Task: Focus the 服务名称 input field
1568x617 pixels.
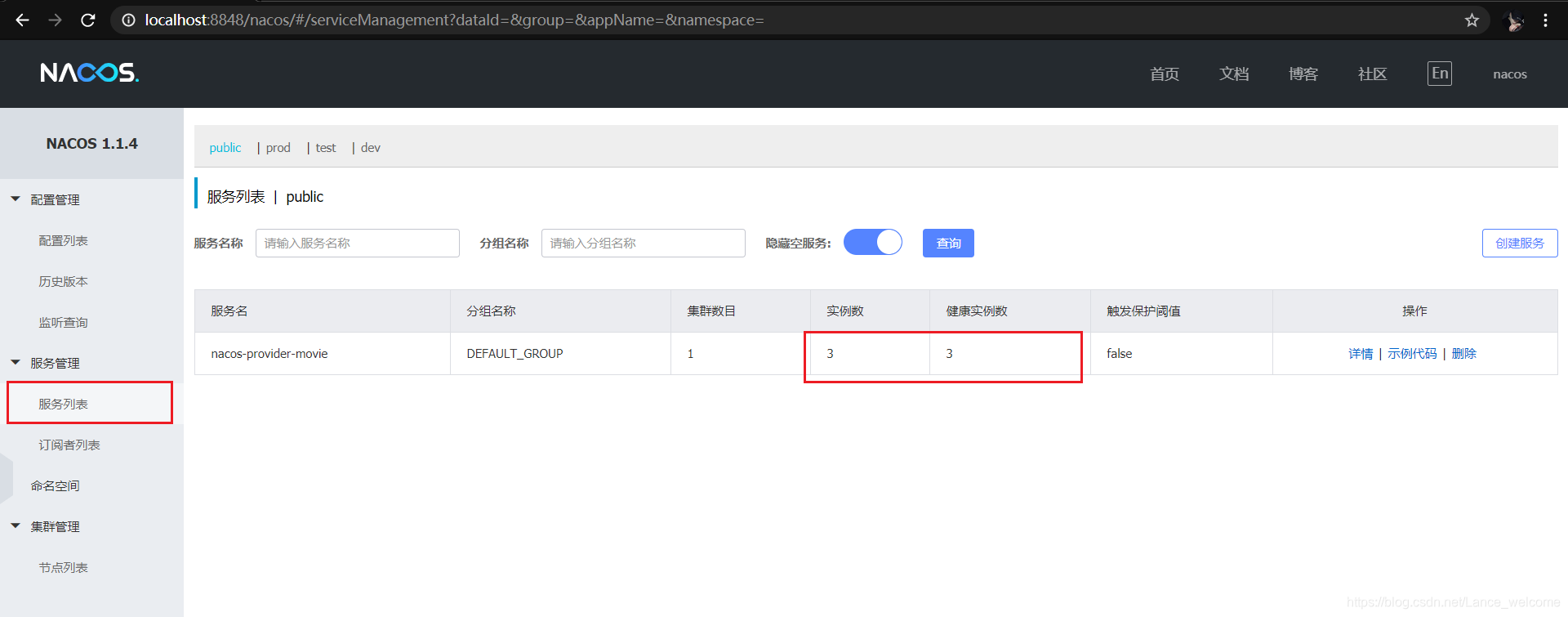Action: tap(358, 243)
